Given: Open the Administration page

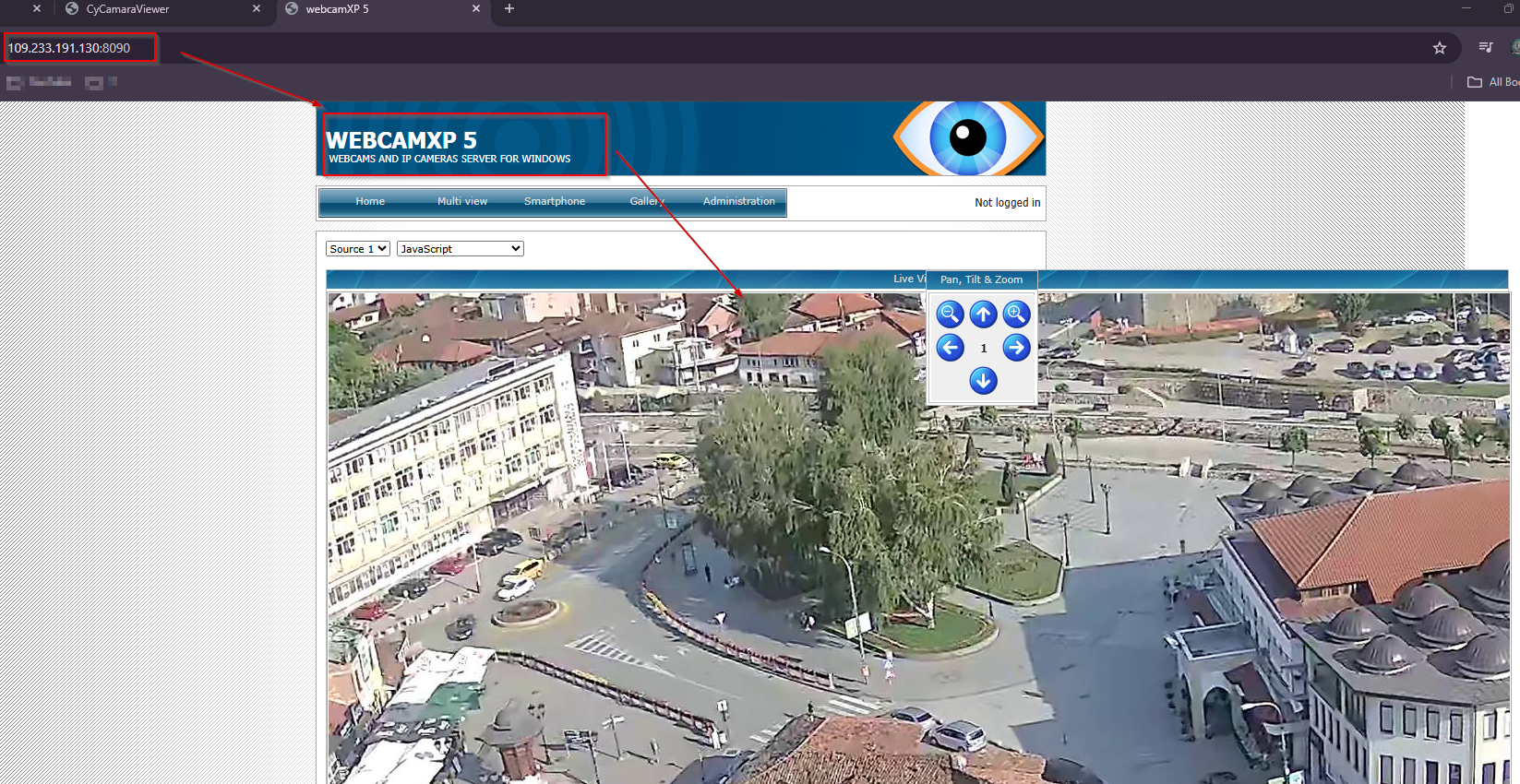Looking at the screenshot, I should pyautogui.click(x=739, y=201).
